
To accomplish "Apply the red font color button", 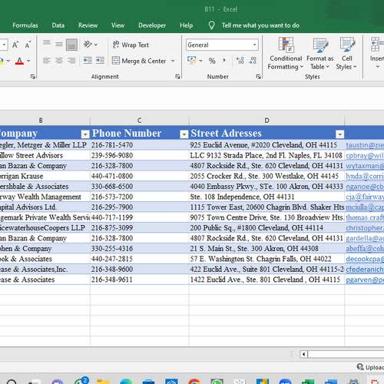I will click(19, 61).
